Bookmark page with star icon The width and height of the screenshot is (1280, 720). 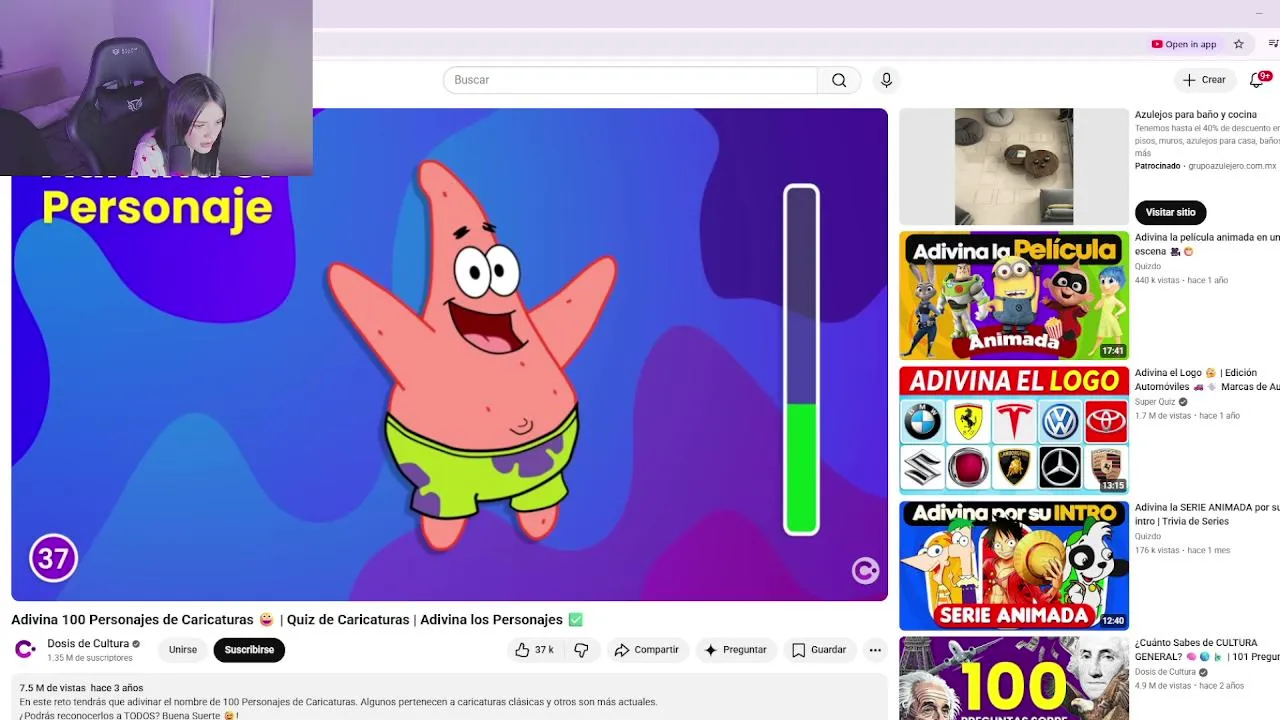coord(1238,44)
